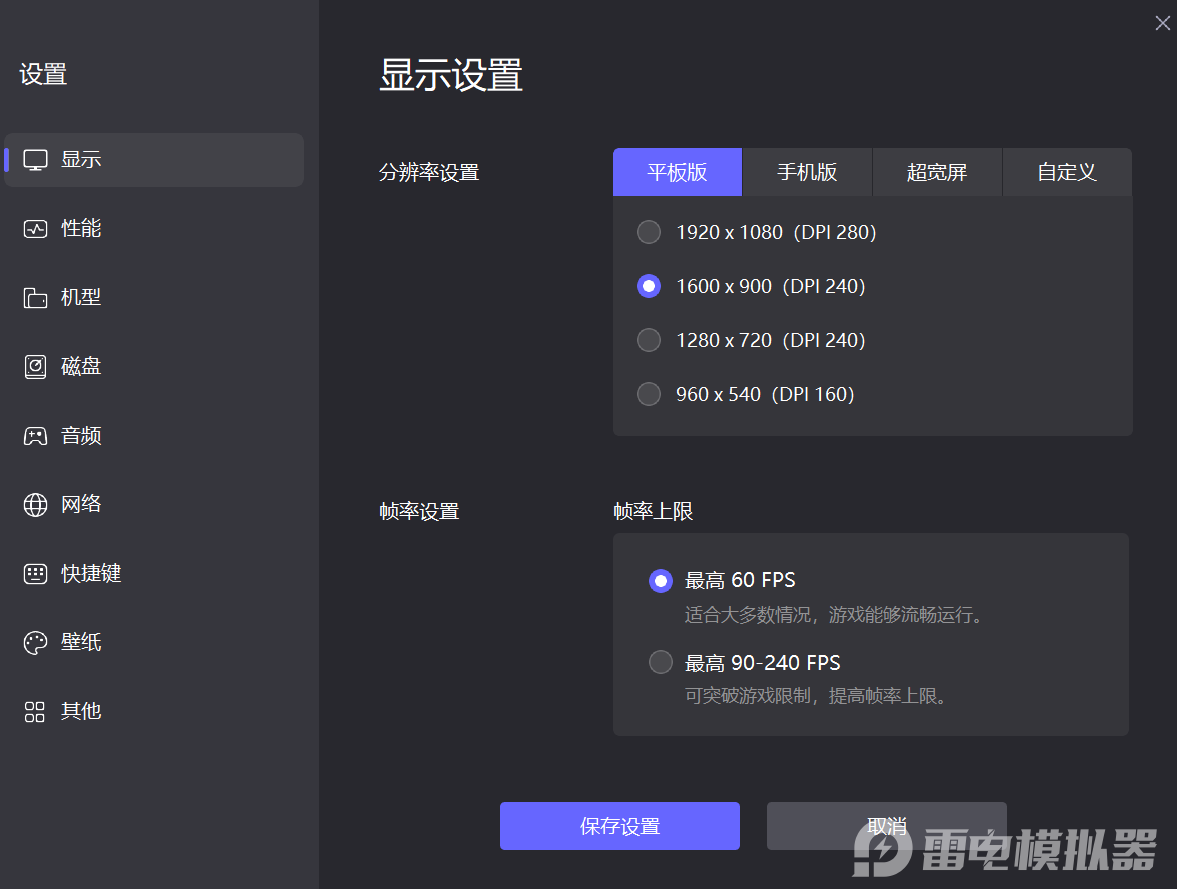Open the 性能 settings panel
The image size is (1177, 889).
(x=80, y=228)
